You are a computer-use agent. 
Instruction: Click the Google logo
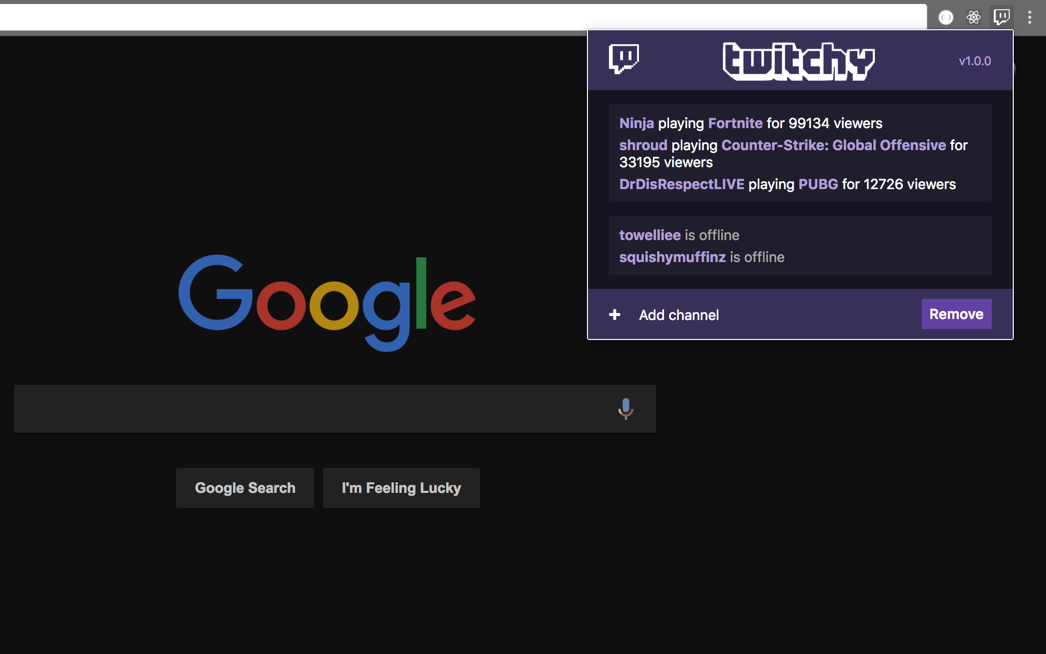click(x=327, y=302)
